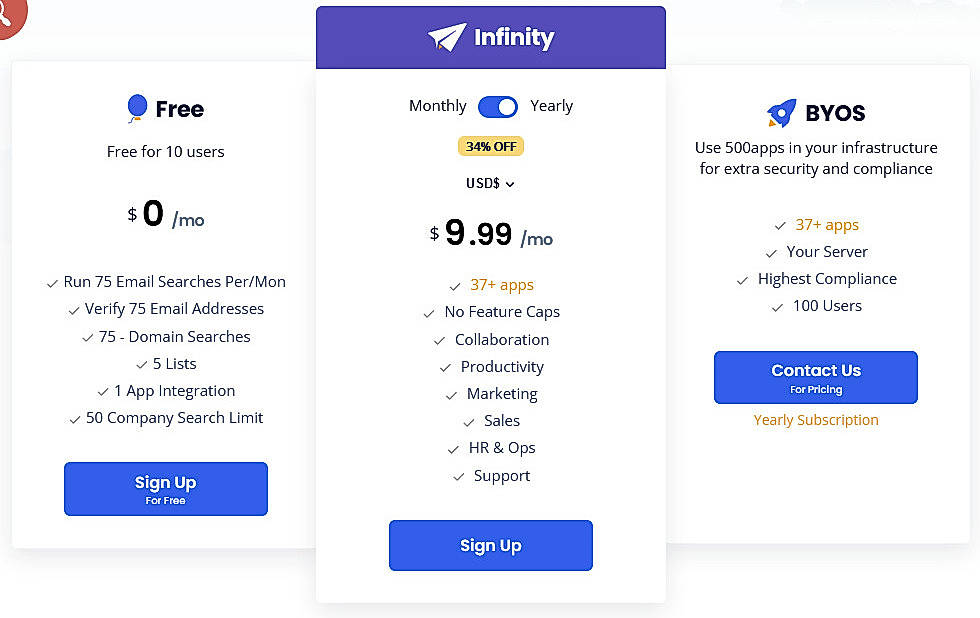Click the 34% OFF badge

[x=490, y=145]
